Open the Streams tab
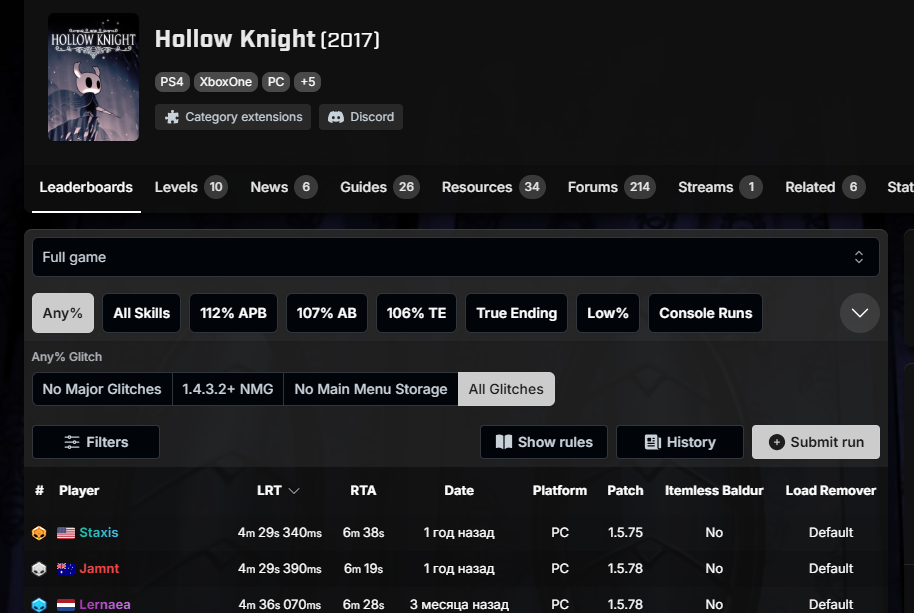Viewport: 914px width, 613px height. [720, 187]
